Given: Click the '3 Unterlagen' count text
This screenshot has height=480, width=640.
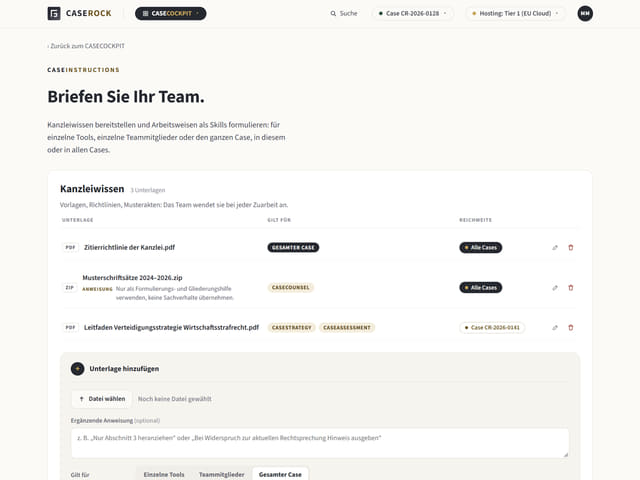Looking at the screenshot, I should coord(148,190).
